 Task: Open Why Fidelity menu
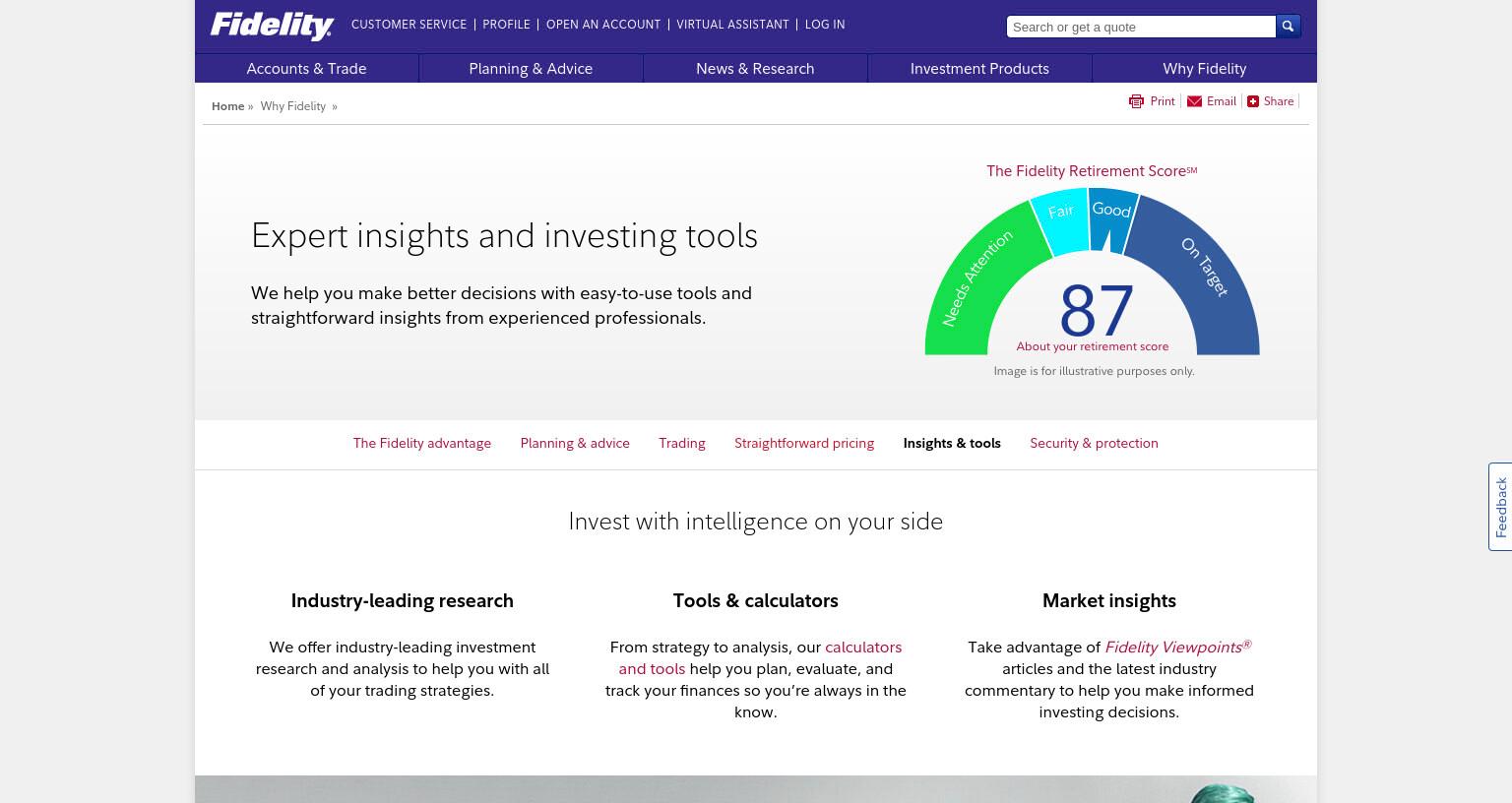pyautogui.click(x=1204, y=69)
